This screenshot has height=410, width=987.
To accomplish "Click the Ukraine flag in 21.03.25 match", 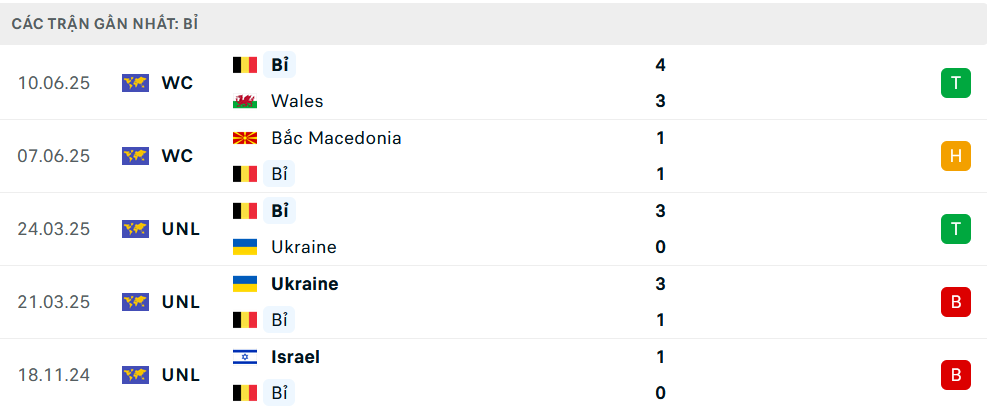I will point(244,284).
